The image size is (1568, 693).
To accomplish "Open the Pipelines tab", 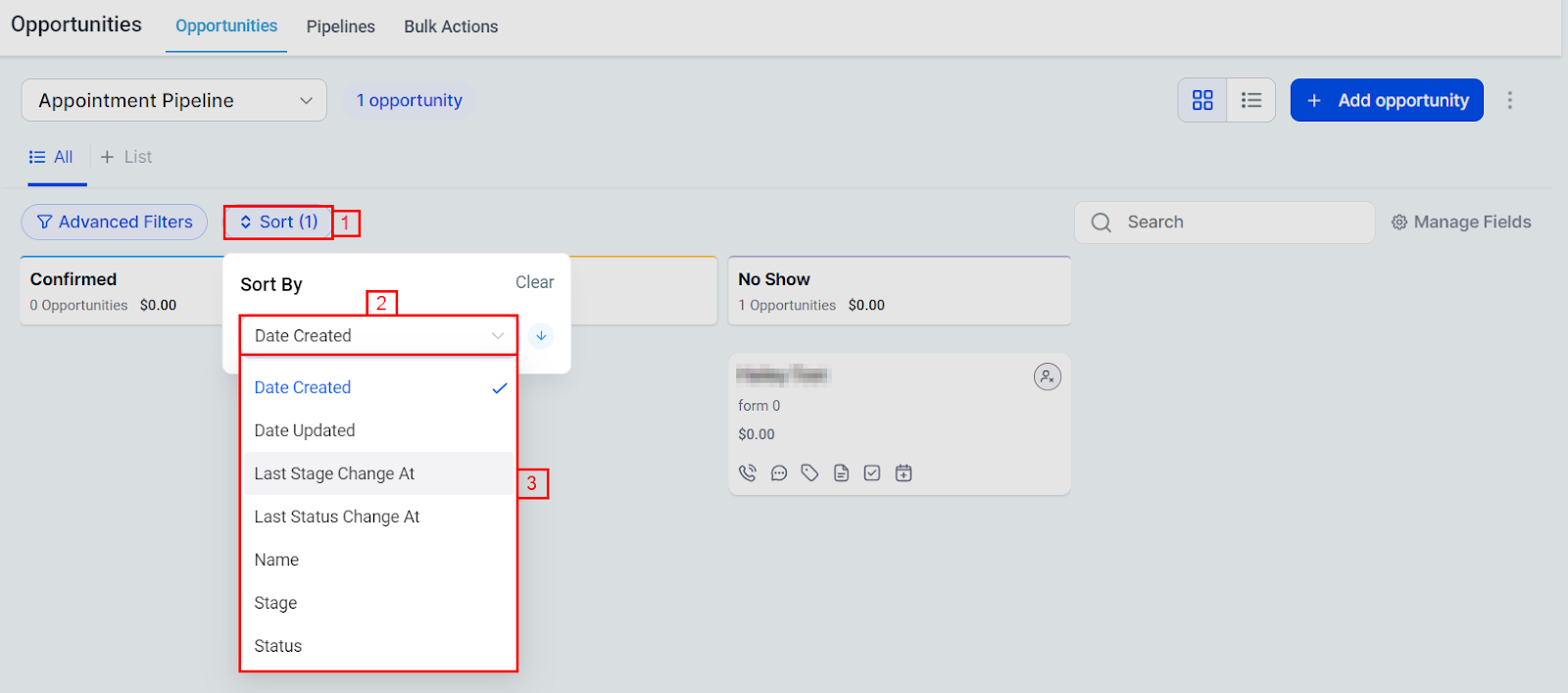I will click(340, 26).
